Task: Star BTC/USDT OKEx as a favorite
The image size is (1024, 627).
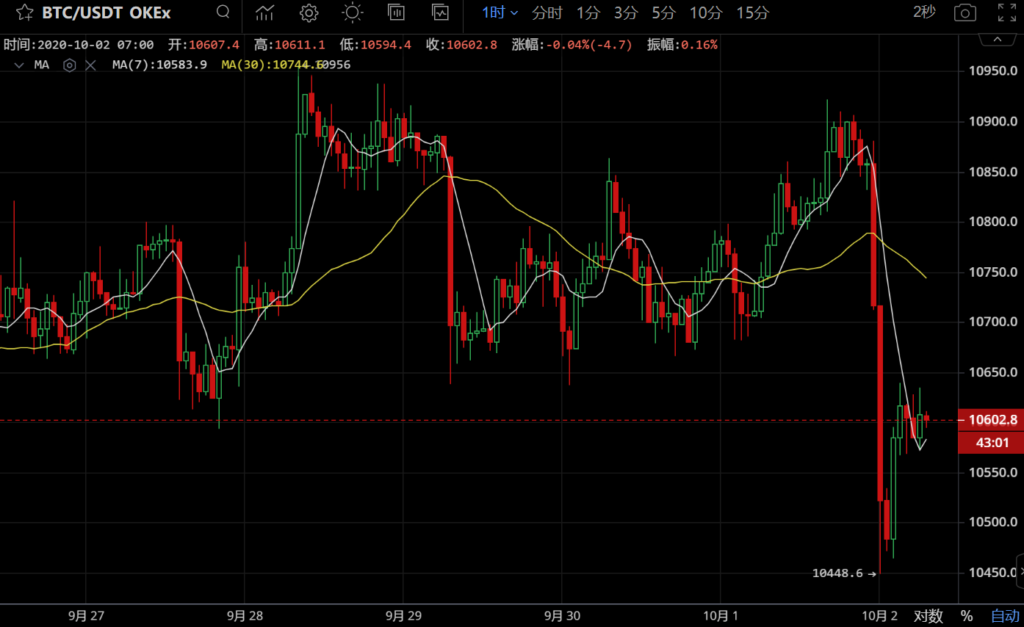Action: point(25,12)
